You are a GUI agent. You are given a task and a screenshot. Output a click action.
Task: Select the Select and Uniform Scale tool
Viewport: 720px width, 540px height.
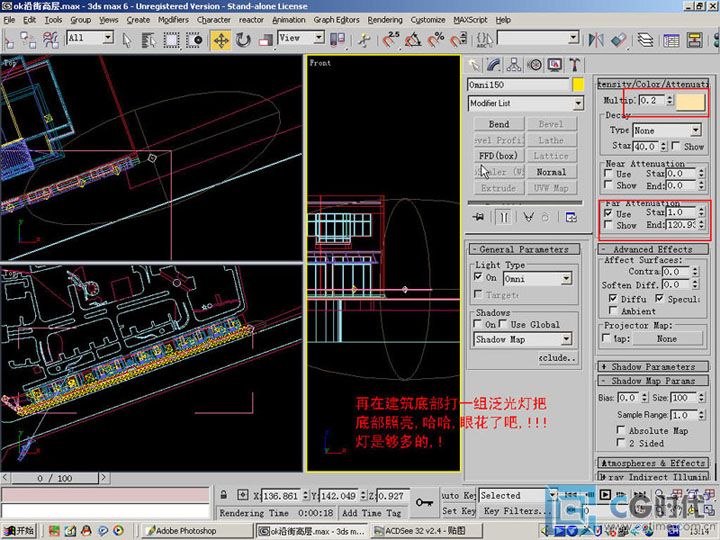(265, 40)
